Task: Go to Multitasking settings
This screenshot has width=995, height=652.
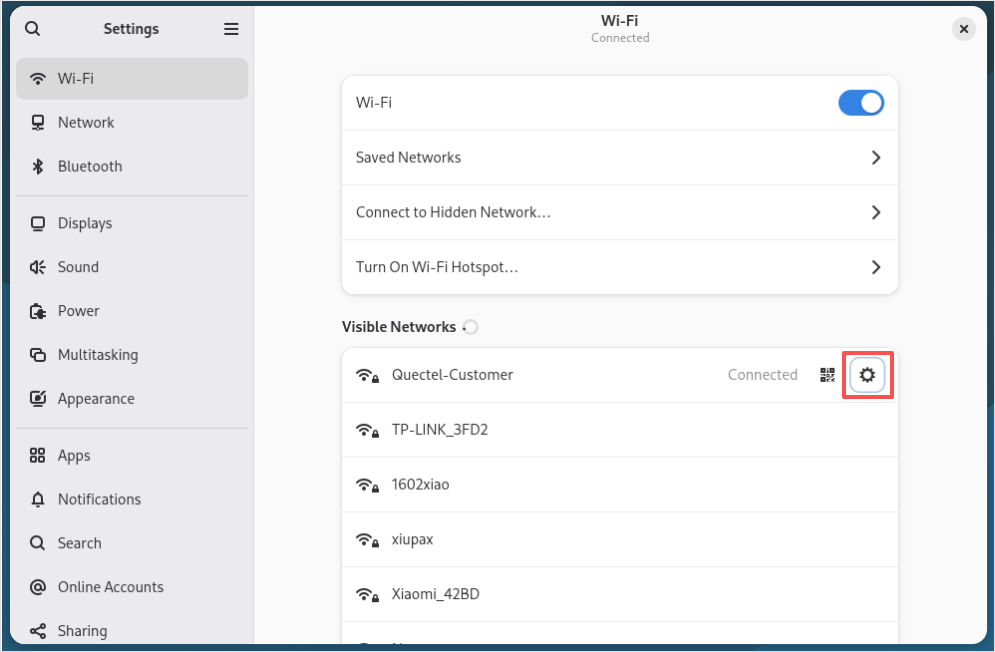Action: [98, 355]
